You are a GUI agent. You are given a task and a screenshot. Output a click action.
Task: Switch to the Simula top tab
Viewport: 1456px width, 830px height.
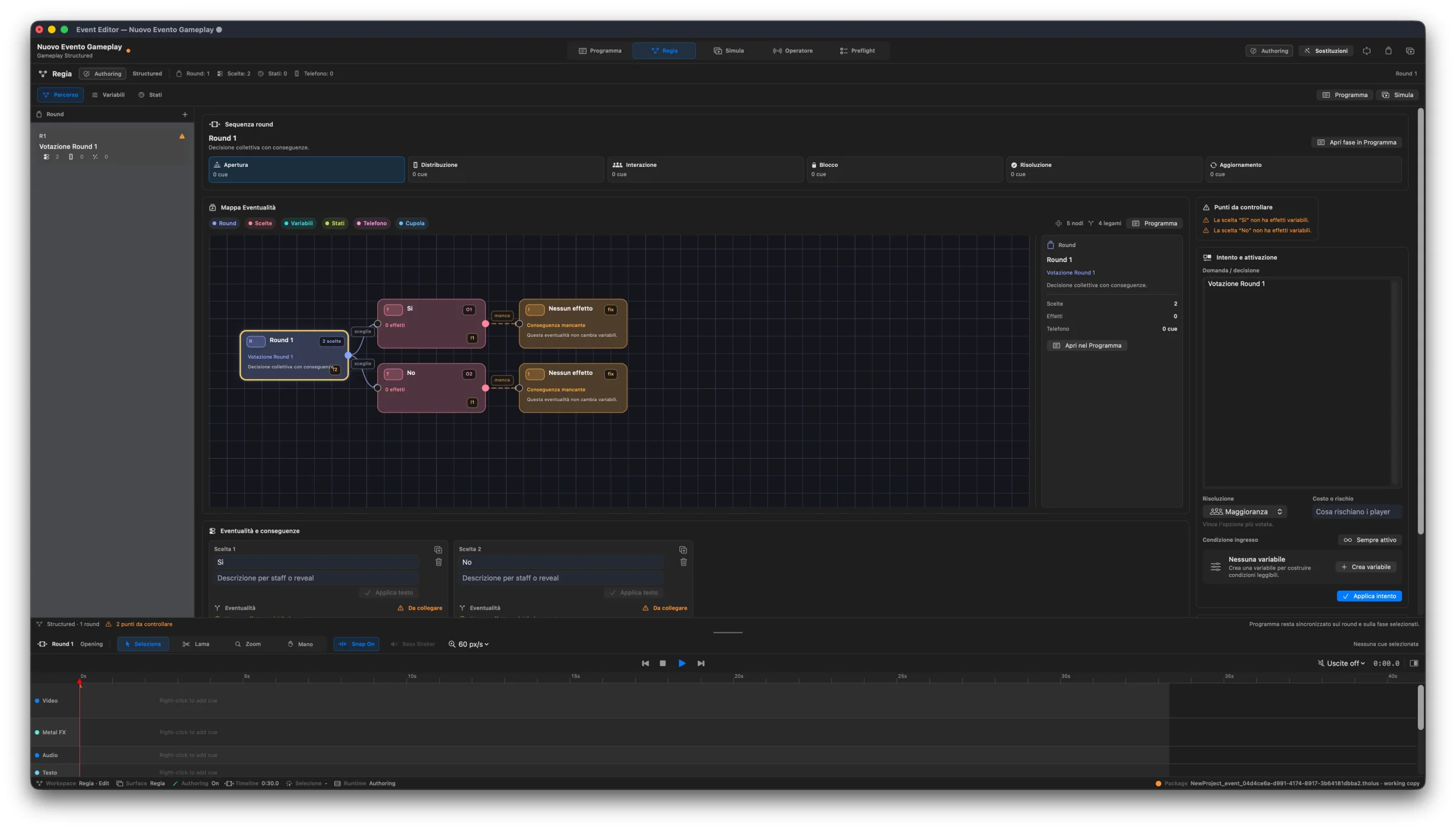tap(729, 51)
